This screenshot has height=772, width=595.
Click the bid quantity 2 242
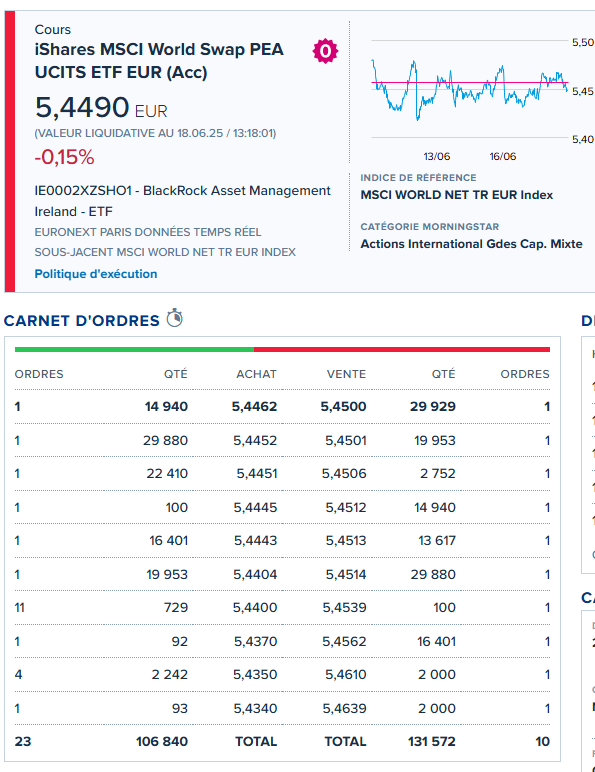(x=169, y=675)
